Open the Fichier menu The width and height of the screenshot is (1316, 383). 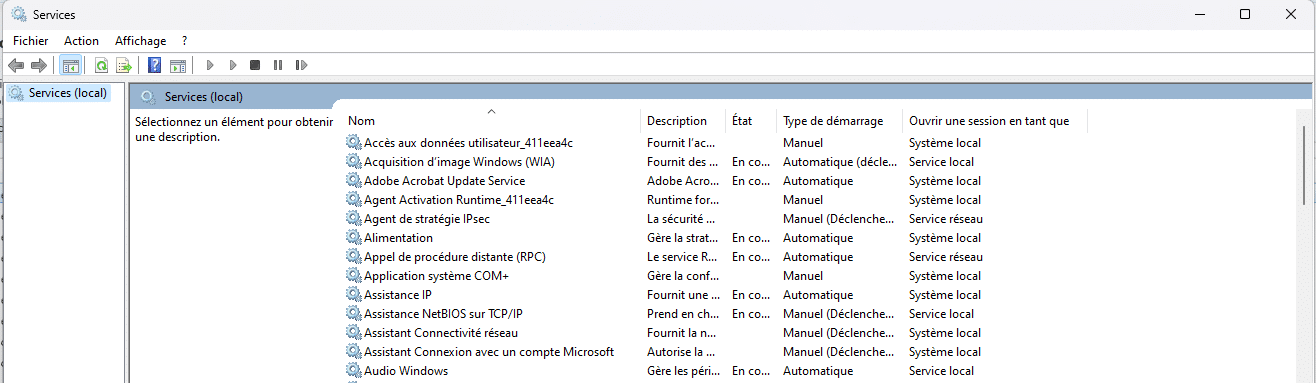31,41
